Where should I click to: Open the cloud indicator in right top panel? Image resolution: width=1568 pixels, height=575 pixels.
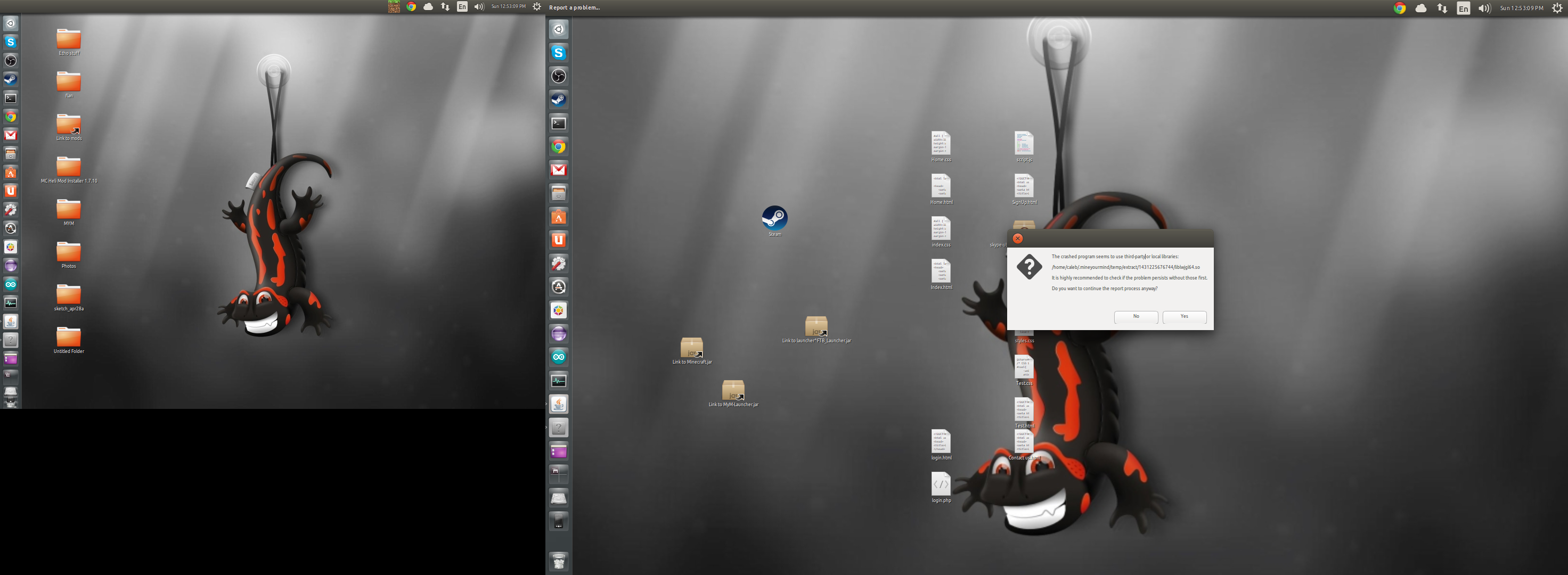click(x=1420, y=8)
